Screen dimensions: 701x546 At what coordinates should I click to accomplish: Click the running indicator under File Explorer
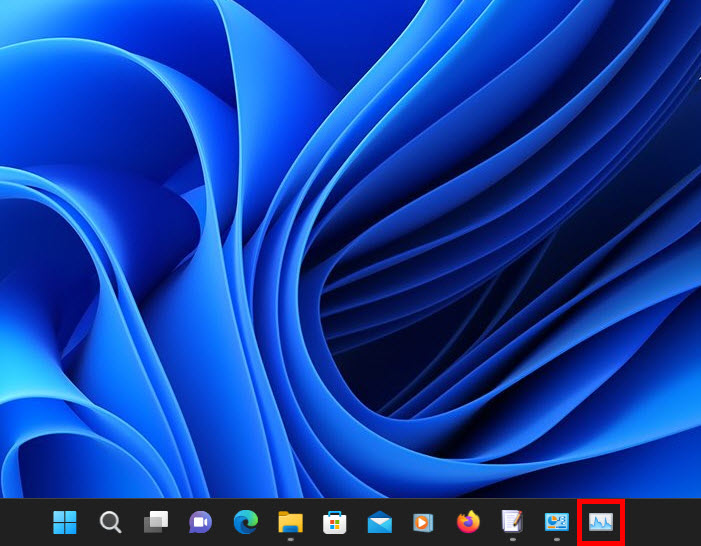(290, 539)
